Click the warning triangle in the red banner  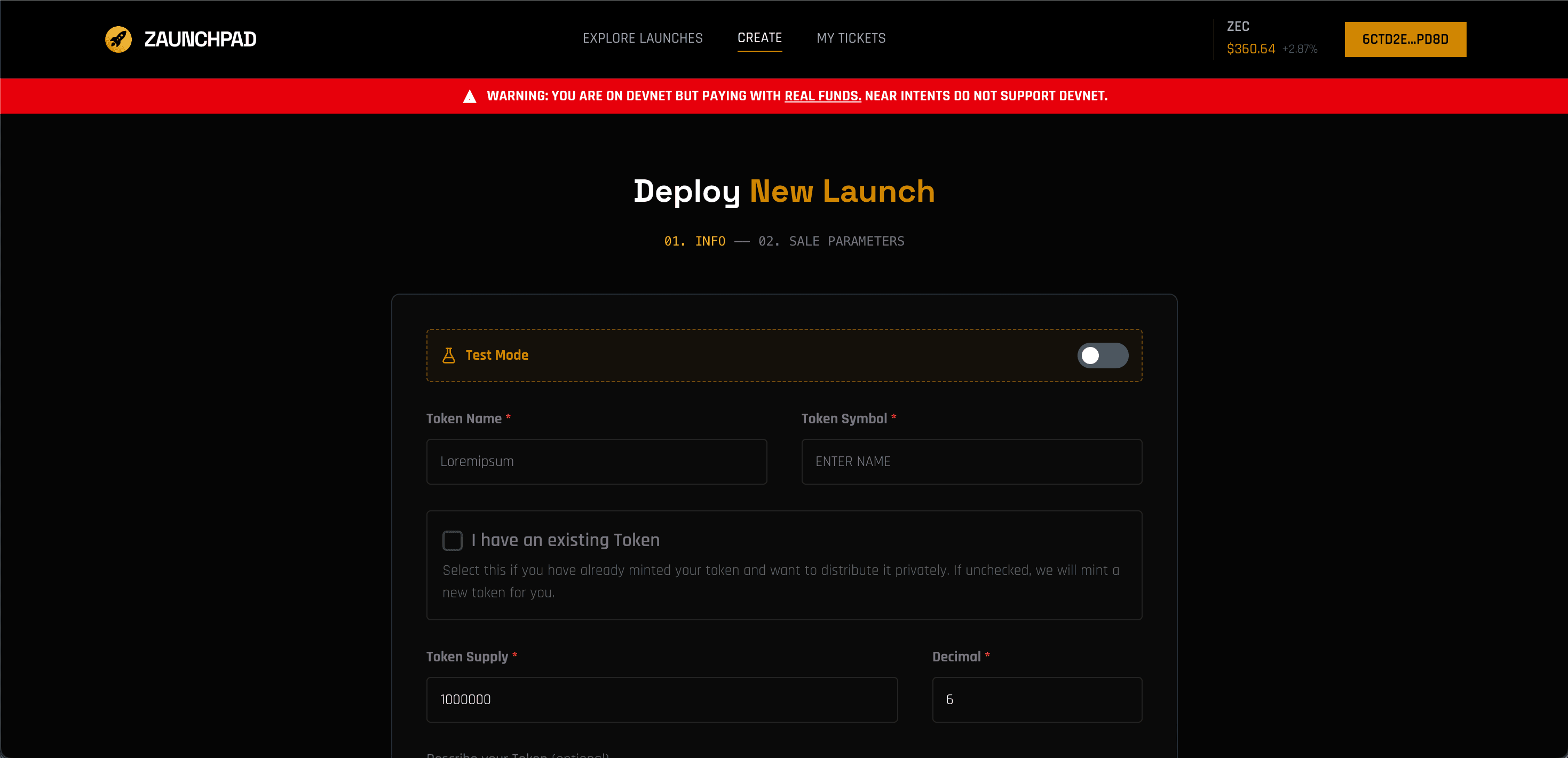469,96
